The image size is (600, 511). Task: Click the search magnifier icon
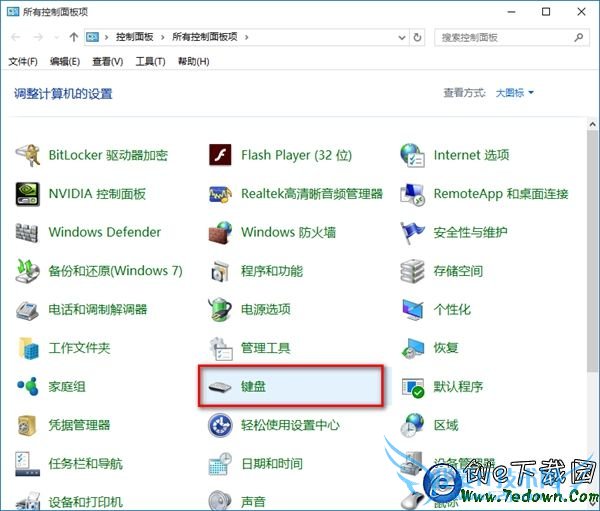[579, 38]
